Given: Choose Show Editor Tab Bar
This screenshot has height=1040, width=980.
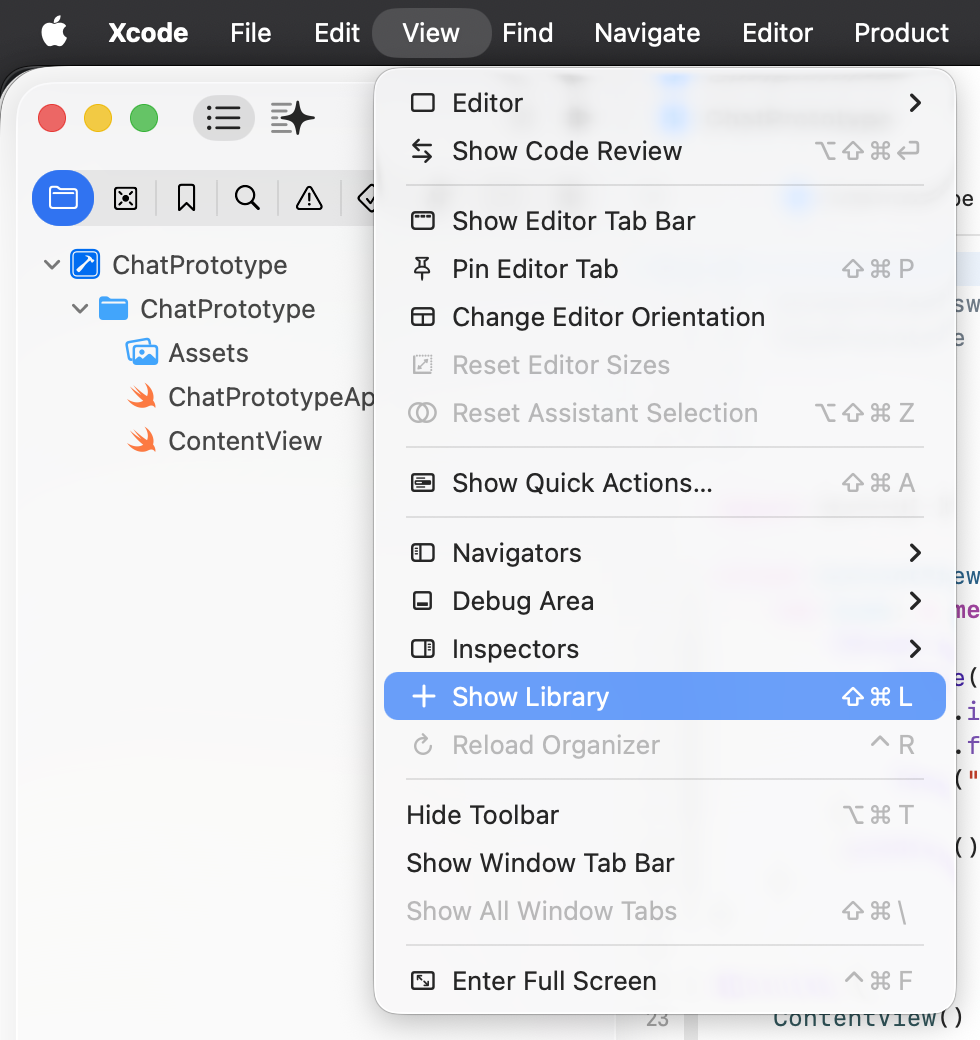Looking at the screenshot, I should pyautogui.click(x=665, y=220).
